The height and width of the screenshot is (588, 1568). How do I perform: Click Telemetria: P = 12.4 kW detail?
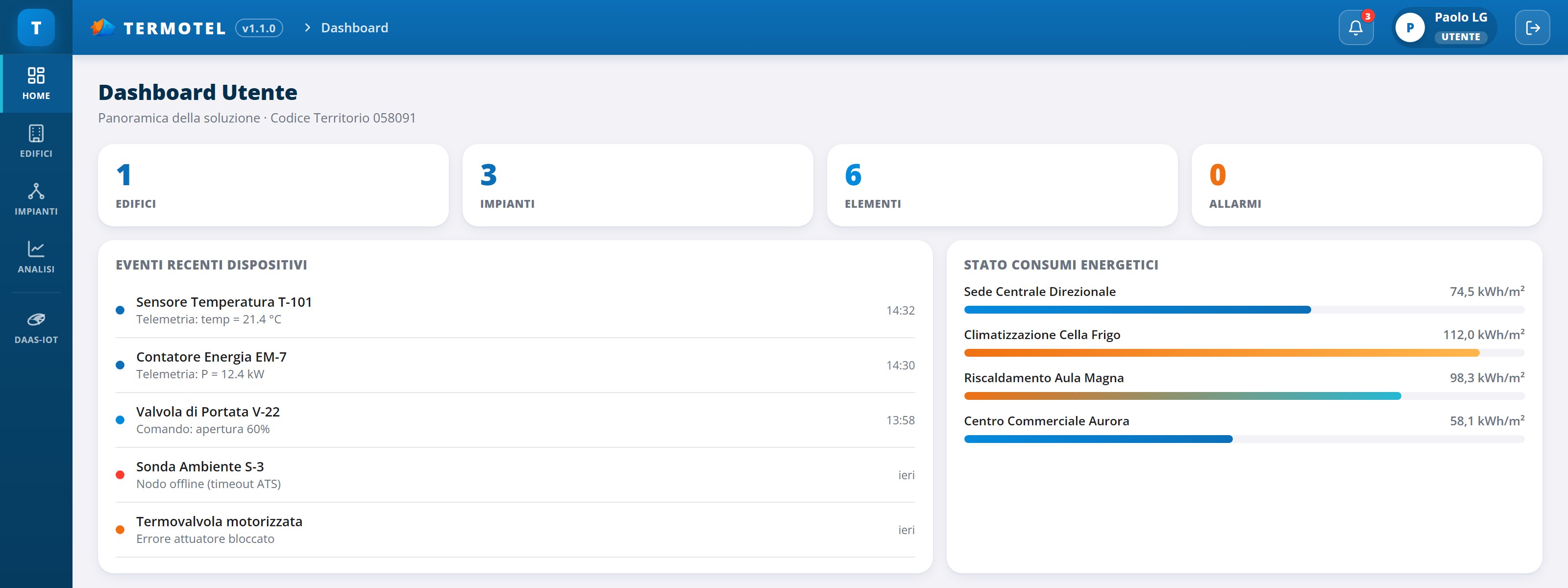(x=200, y=374)
